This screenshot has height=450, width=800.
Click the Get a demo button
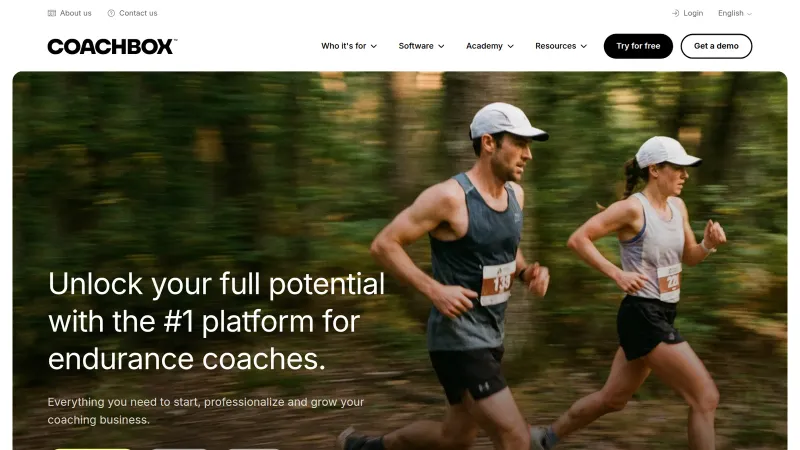pos(716,46)
